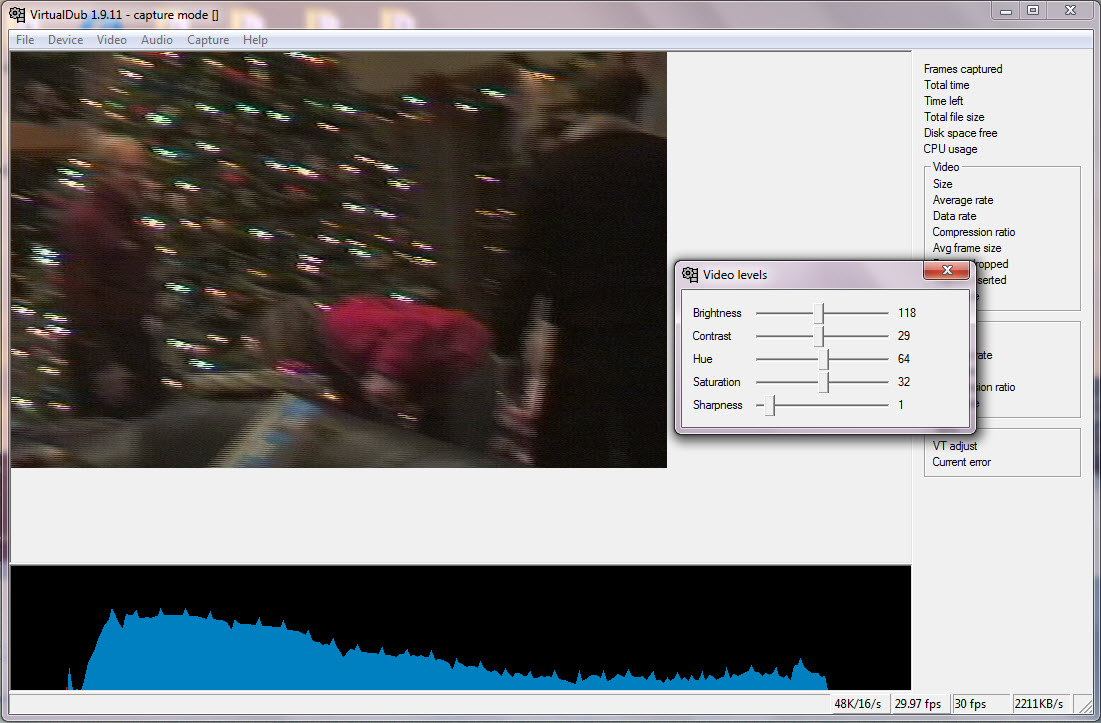Open the Audio menu

[157, 40]
